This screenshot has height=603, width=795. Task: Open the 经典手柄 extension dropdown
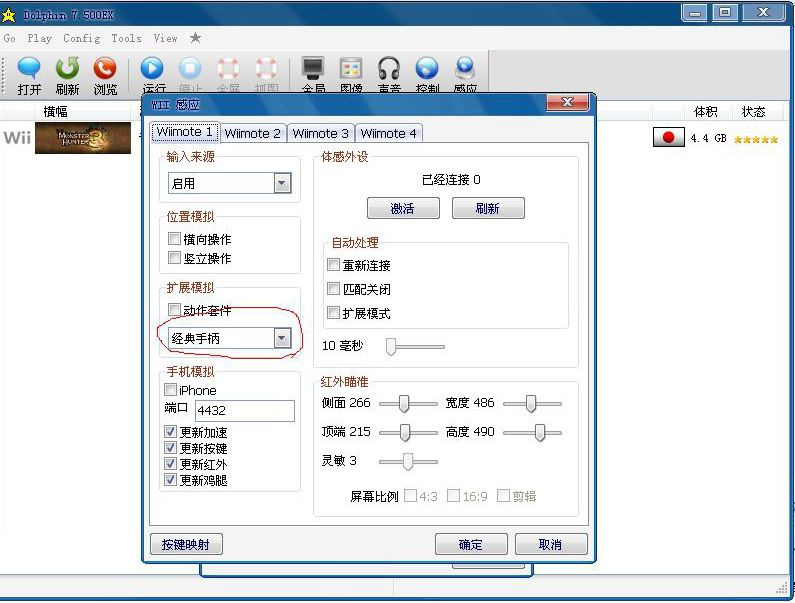point(230,338)
